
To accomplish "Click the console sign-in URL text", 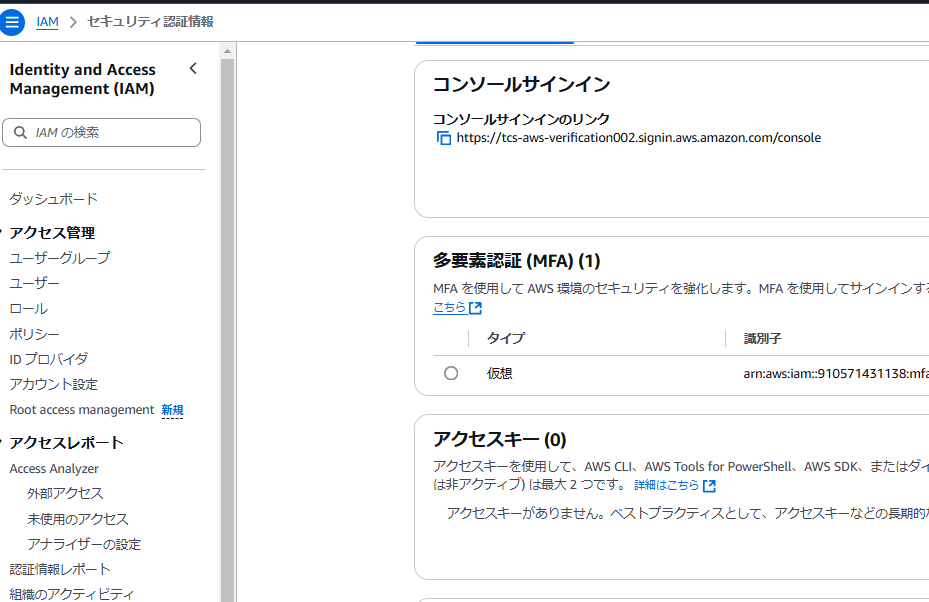I will (639, 137).
